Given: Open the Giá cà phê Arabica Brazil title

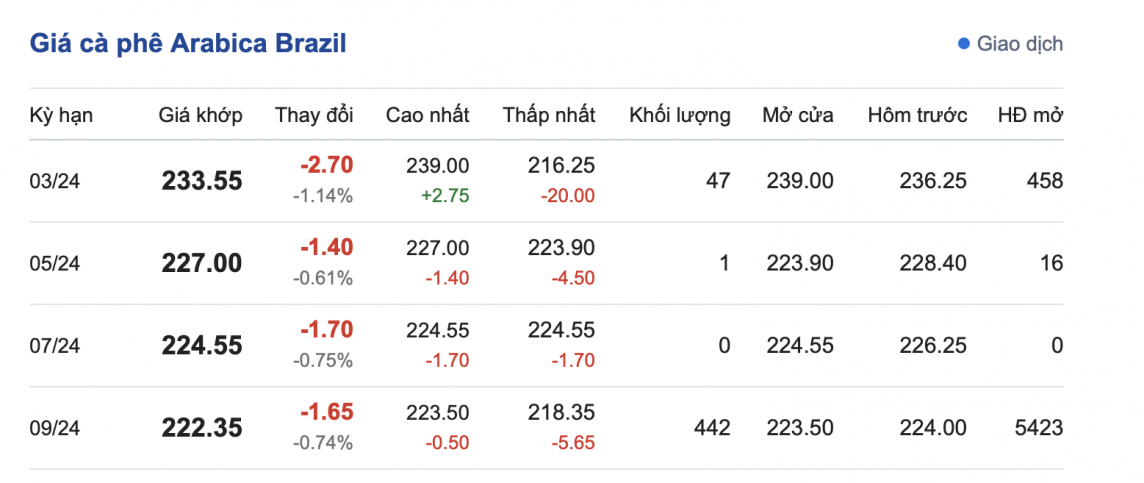Looking at the screenshot, I should click(189, 44).
